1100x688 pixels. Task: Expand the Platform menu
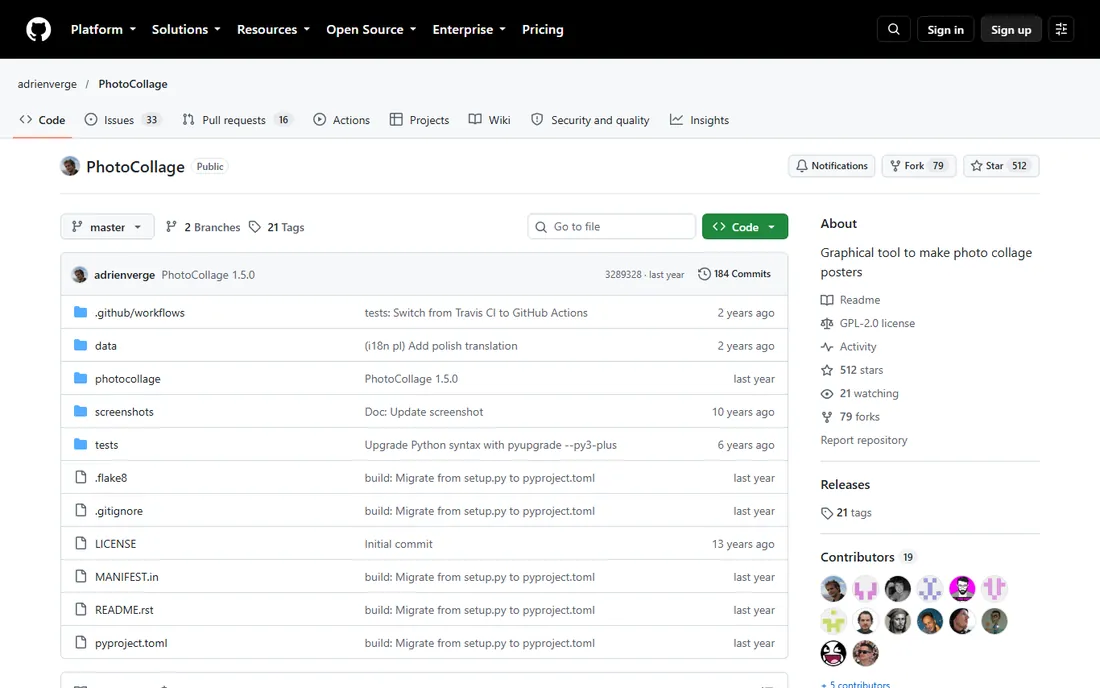pyautogui.click(x=103, y=29)
